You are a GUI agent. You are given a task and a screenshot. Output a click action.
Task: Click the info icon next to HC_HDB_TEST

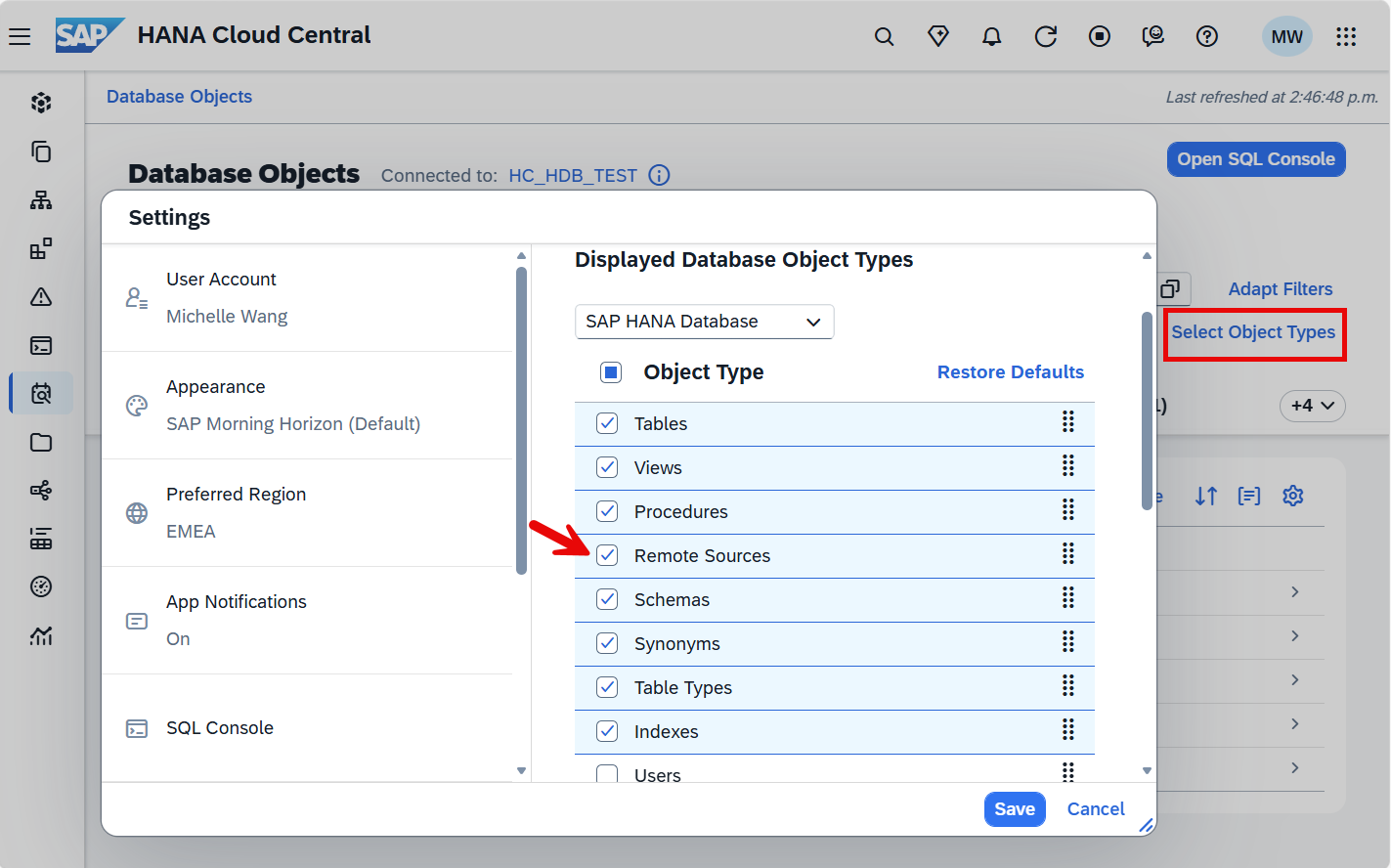660,176
